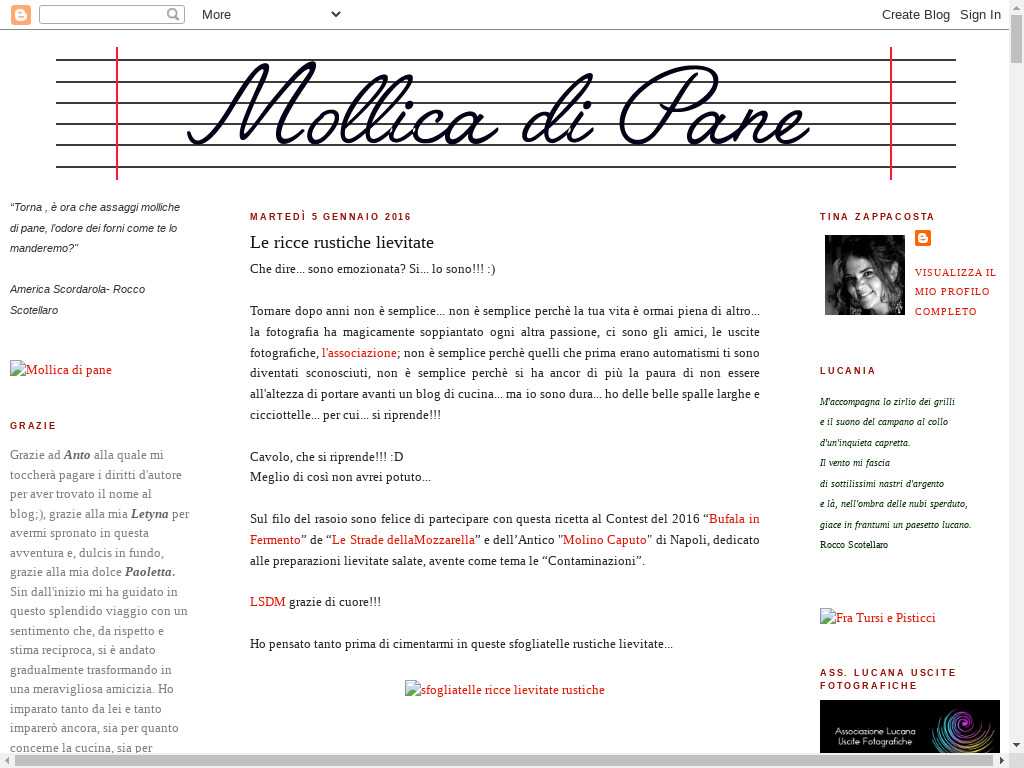
Task: Click the text America Scordarola- Rocco Scotellaro
Action: point(77,300)
